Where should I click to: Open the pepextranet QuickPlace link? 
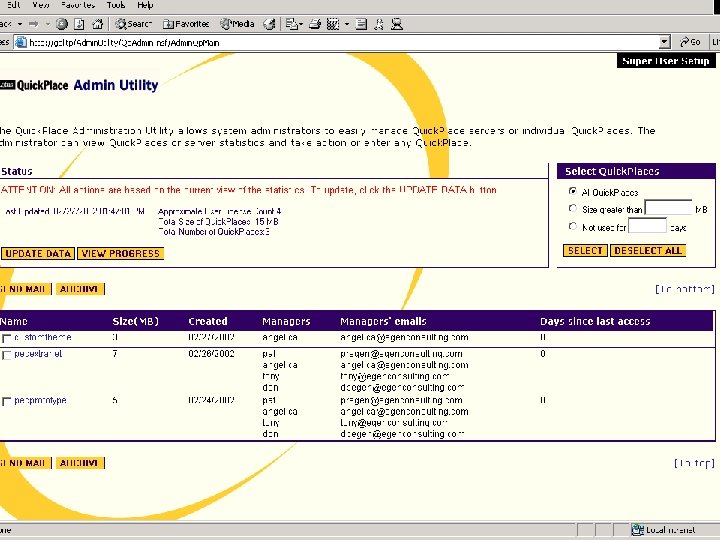(x=38, y=354)
